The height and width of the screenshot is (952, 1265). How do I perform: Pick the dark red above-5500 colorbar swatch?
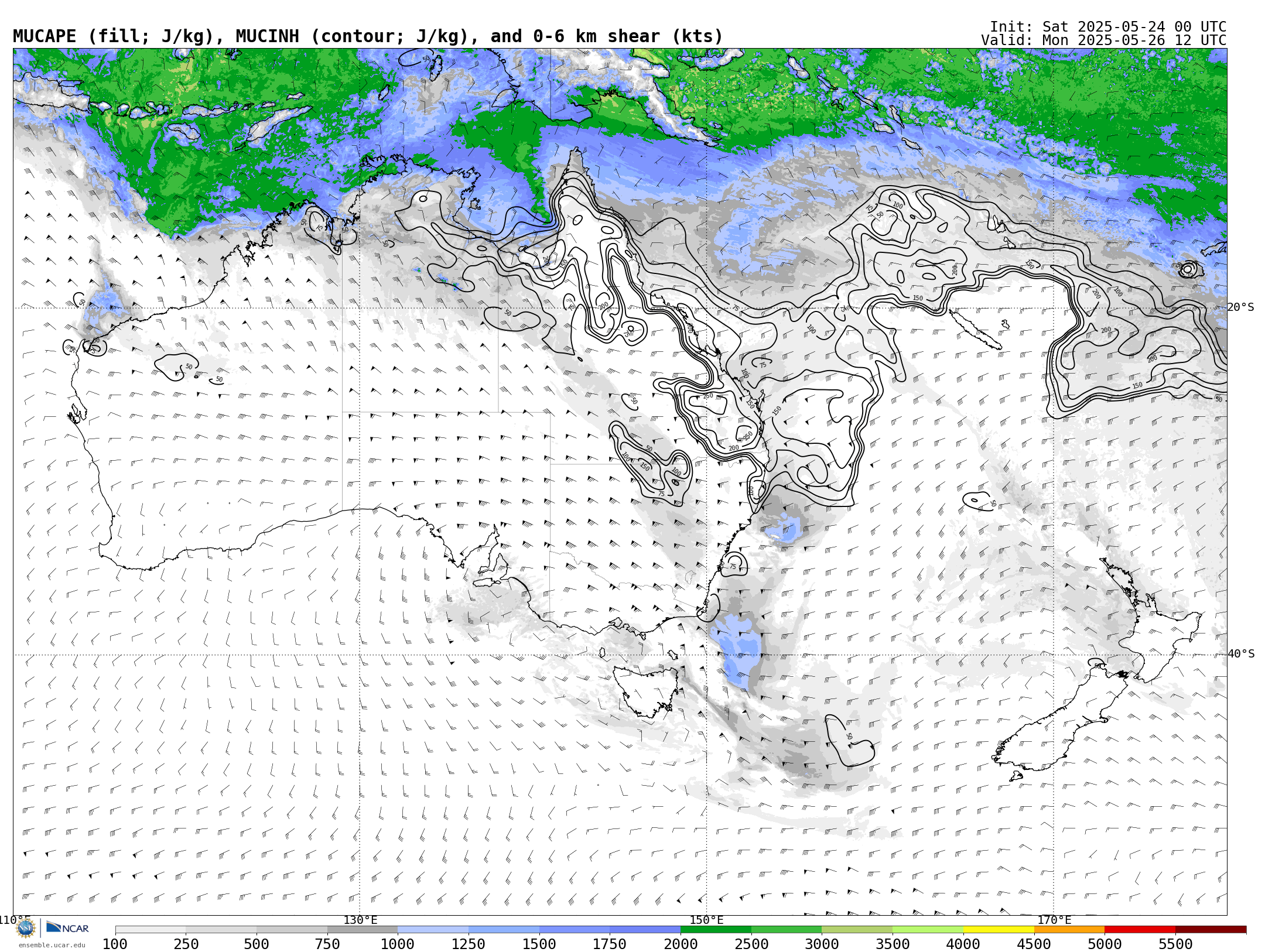(1211, 930)
